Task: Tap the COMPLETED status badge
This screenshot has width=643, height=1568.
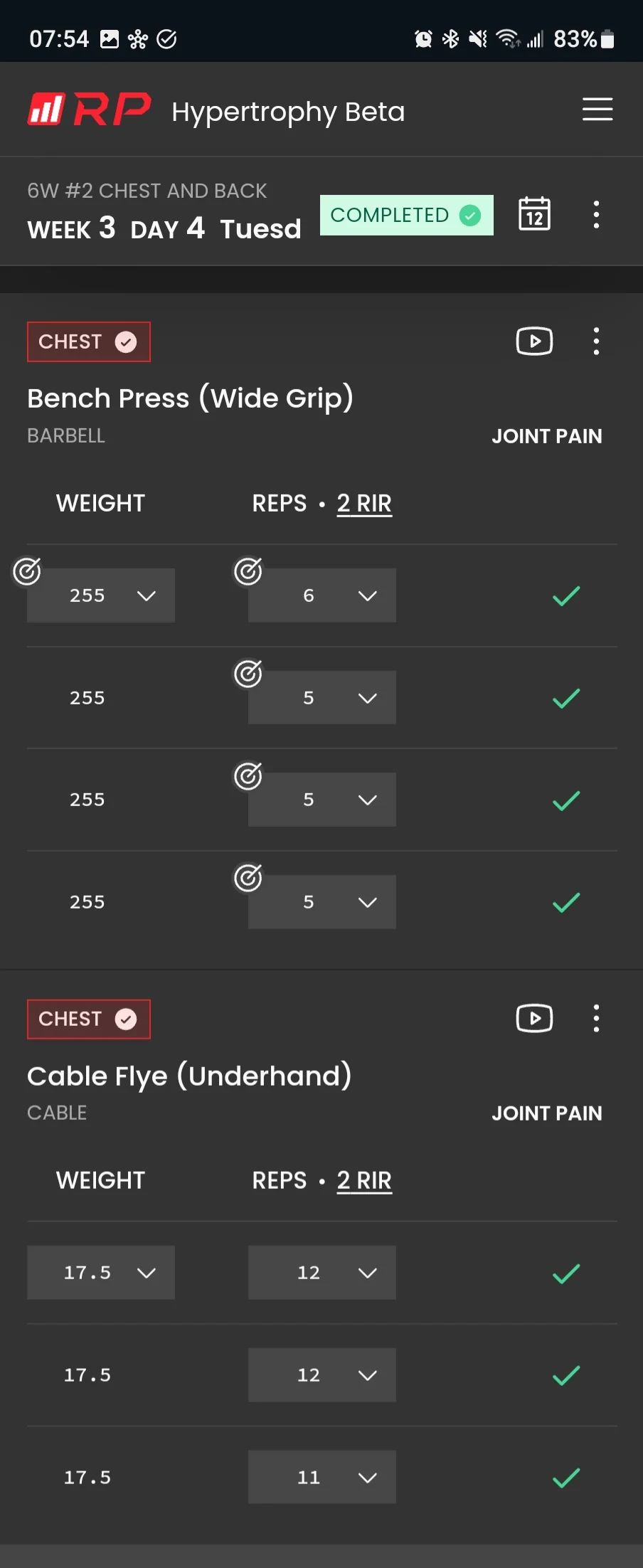Action: pyautogui.click(x=406, y=215)
